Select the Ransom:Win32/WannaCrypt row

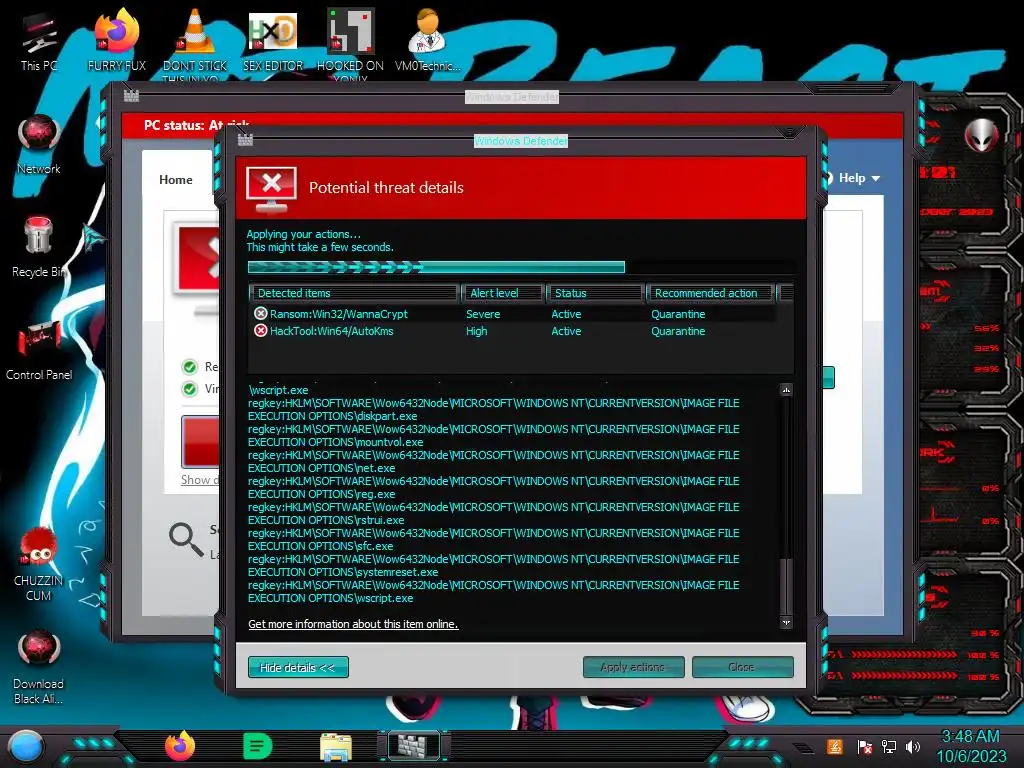point(513,314)
